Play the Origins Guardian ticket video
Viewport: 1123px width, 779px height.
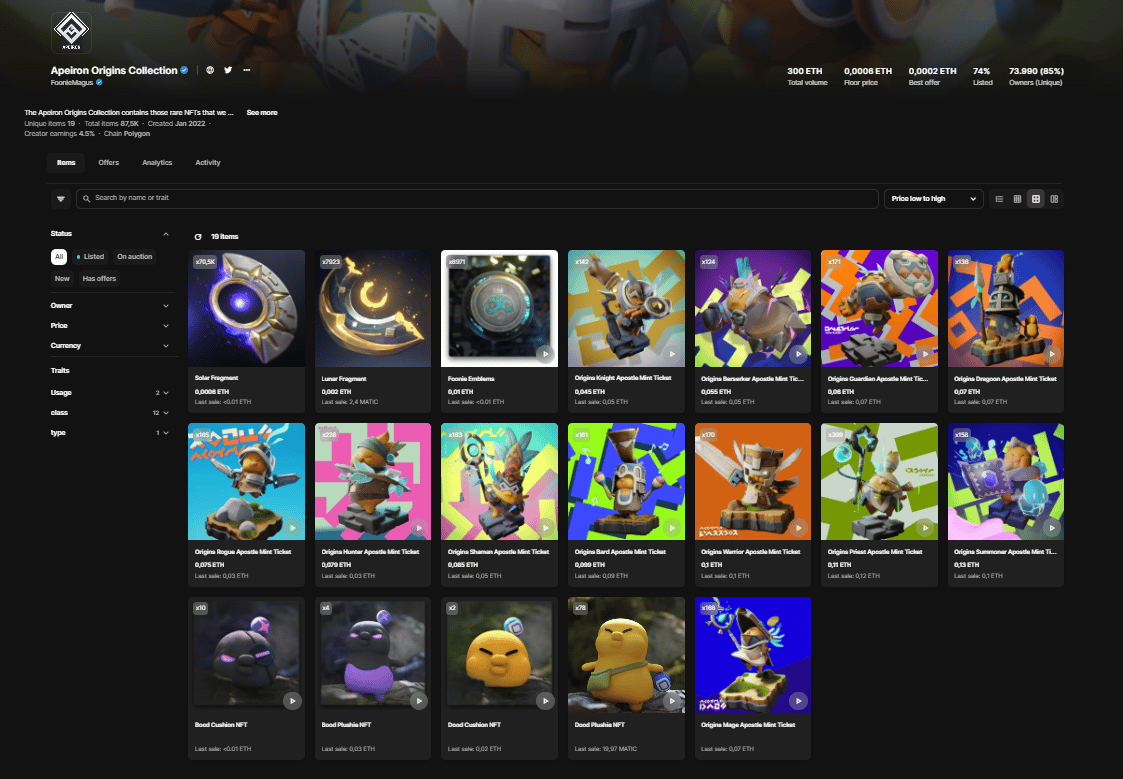pos(925,354)
